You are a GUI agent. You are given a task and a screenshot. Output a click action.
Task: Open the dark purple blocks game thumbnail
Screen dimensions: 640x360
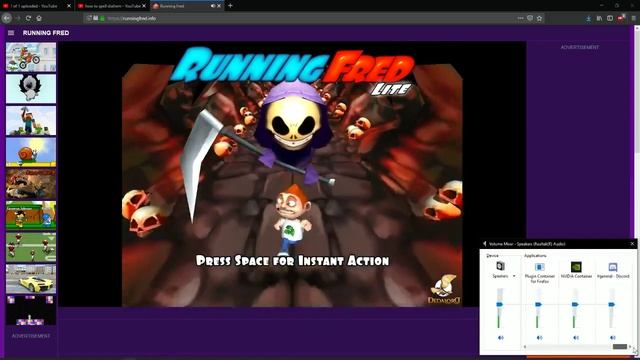coord(31,310)
